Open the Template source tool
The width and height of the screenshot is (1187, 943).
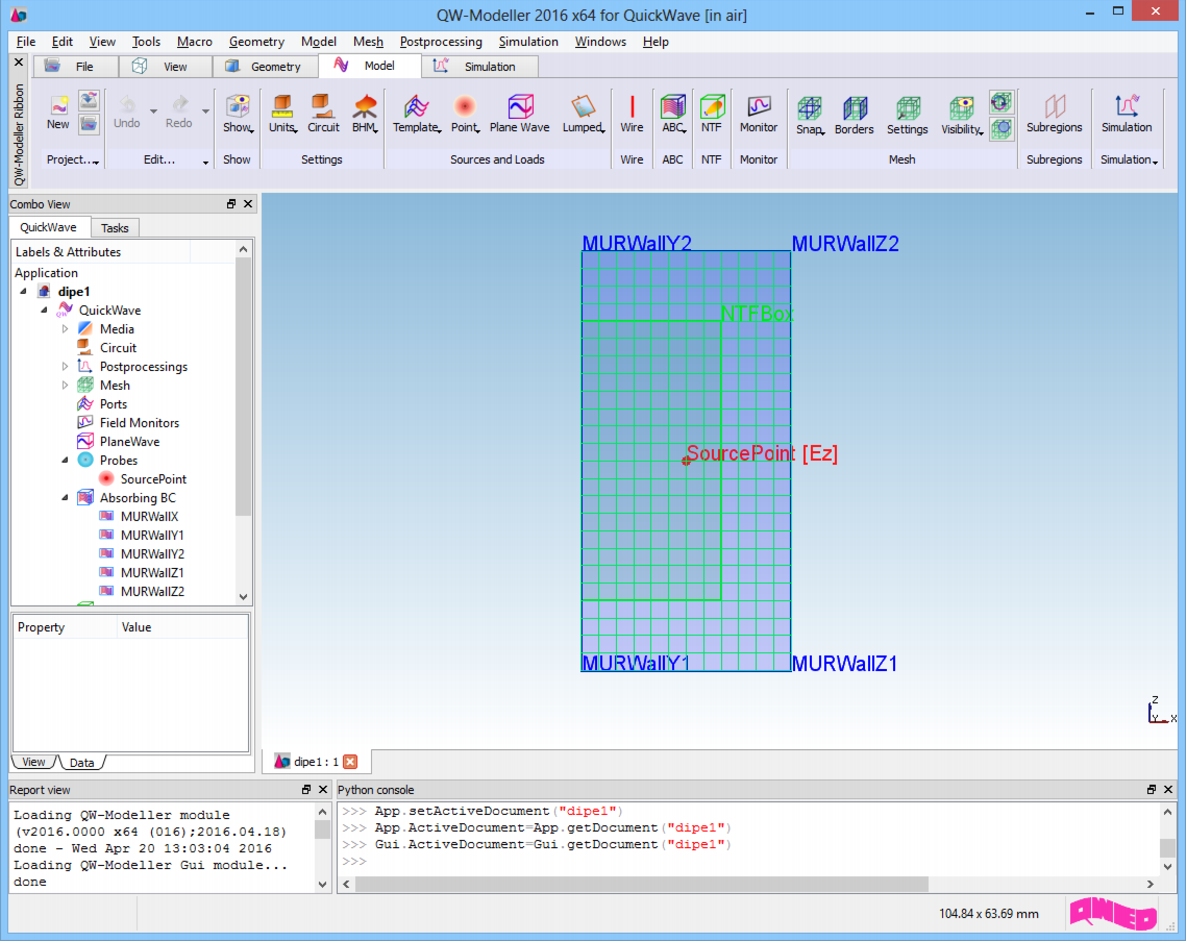pyautogui.click(x=416, y=114)
